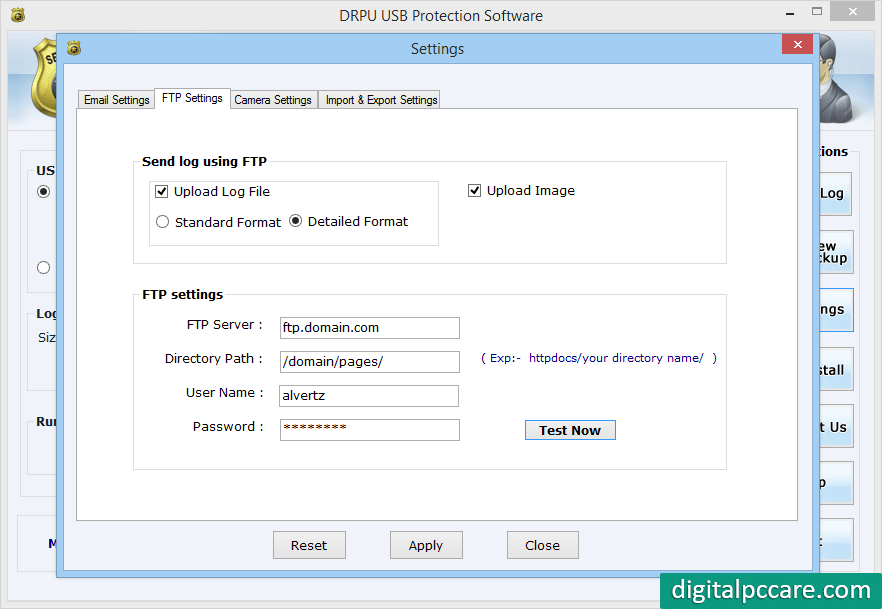Click the Send log using FTP heading
Image resolution: width=882 pixels, height=609 pixels.
coord(204,162)
